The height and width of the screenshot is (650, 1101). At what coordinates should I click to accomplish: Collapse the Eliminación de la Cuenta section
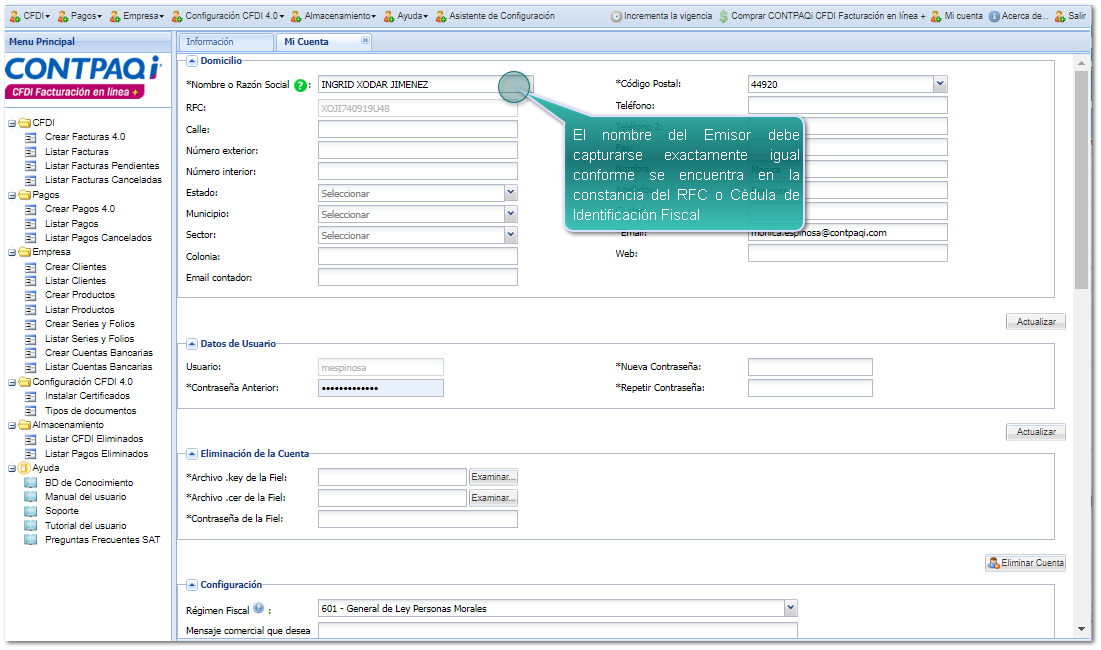[192, 454]
